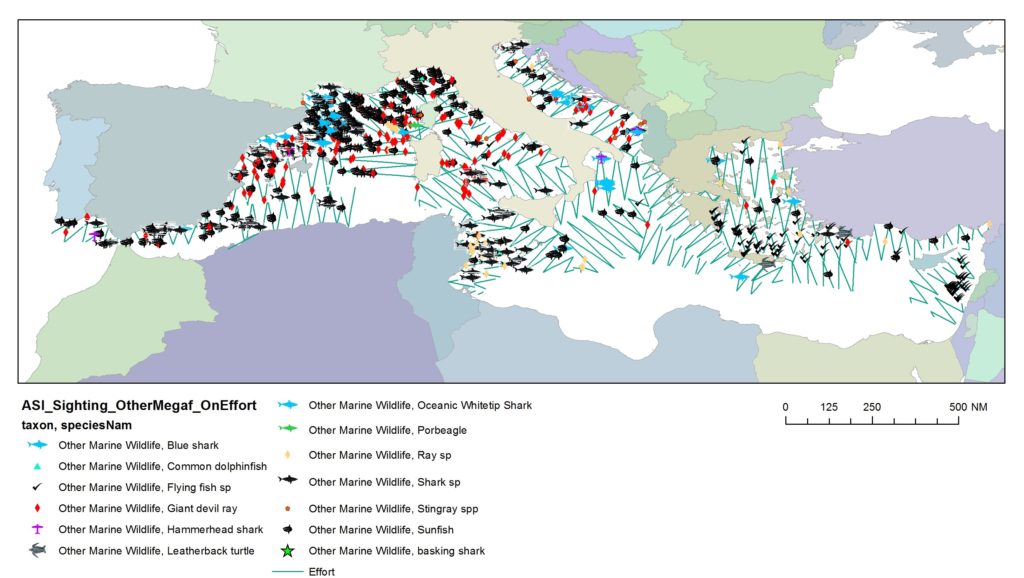Click the Leatherback turtle legend symbol
Image resolution: width=1024 pixels, height=578 pixels.
click(x=38, y=551)
